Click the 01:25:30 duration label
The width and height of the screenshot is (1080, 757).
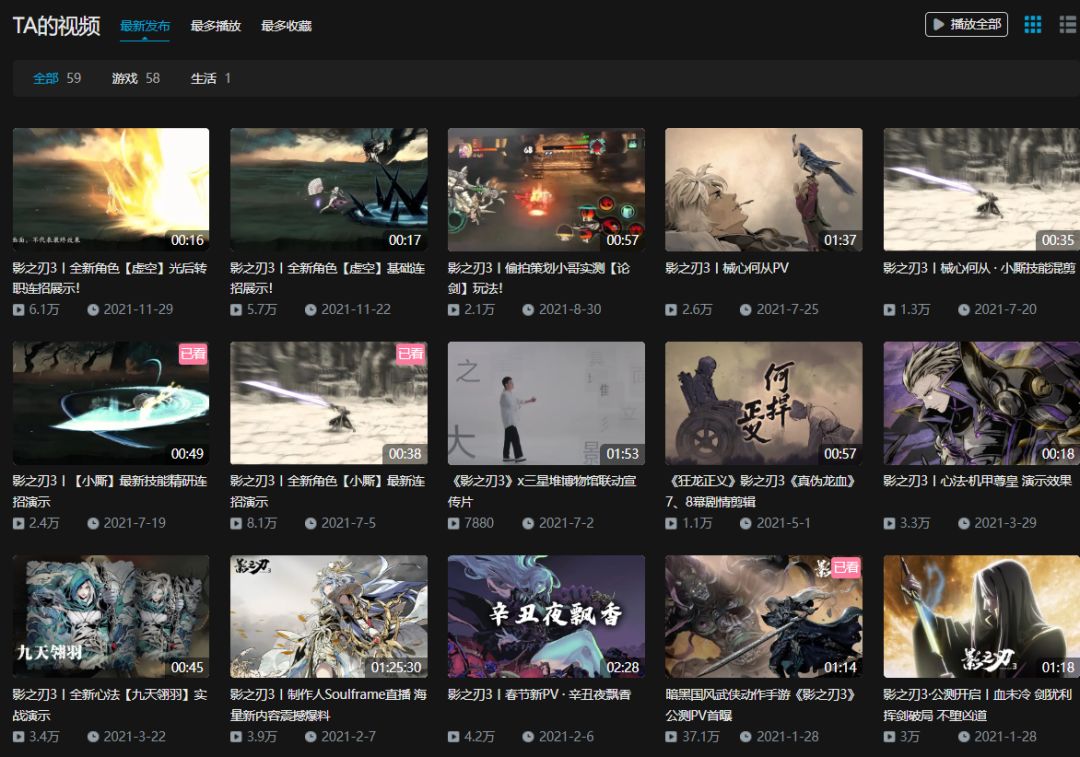[396, 667]
